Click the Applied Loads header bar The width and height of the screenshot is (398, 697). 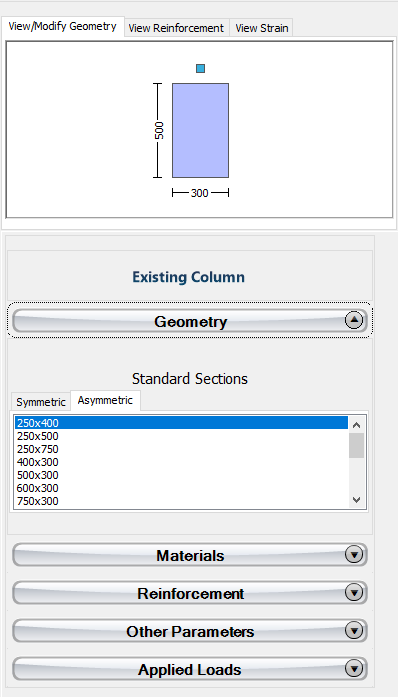pos(190,669)
